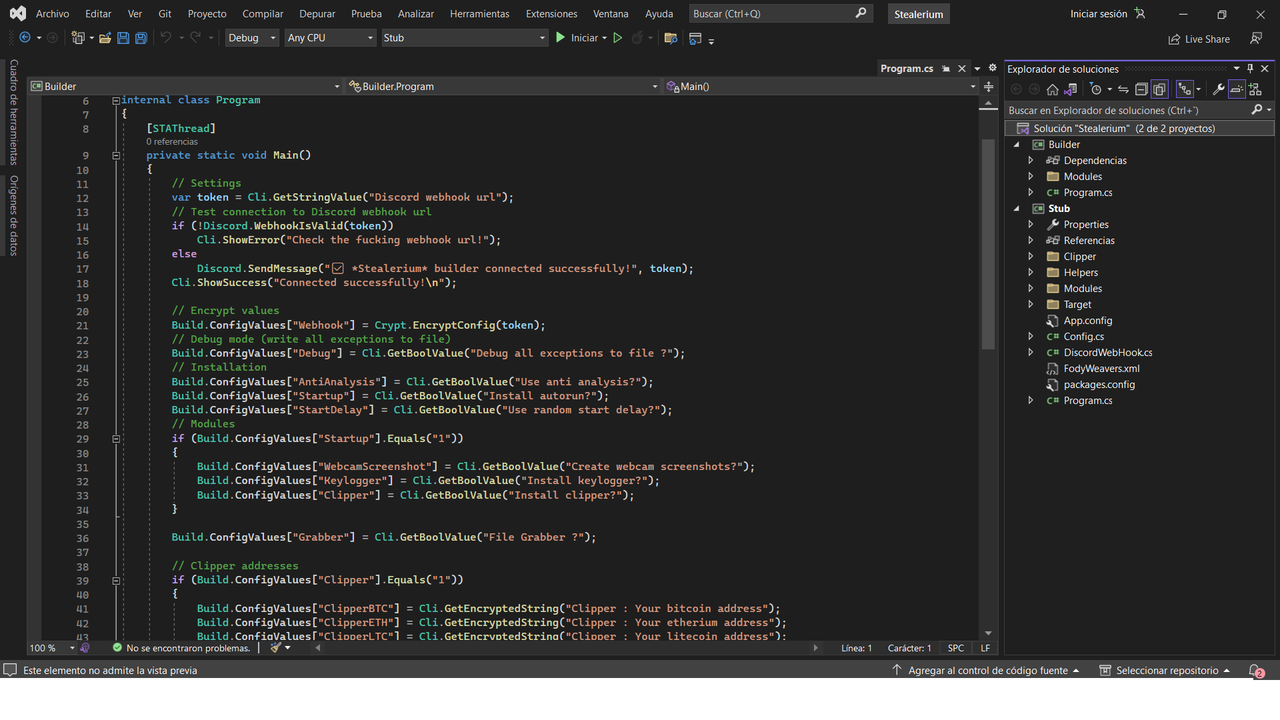
Task: Click Agregar al control de código fuente
Action: coord(986,671)
